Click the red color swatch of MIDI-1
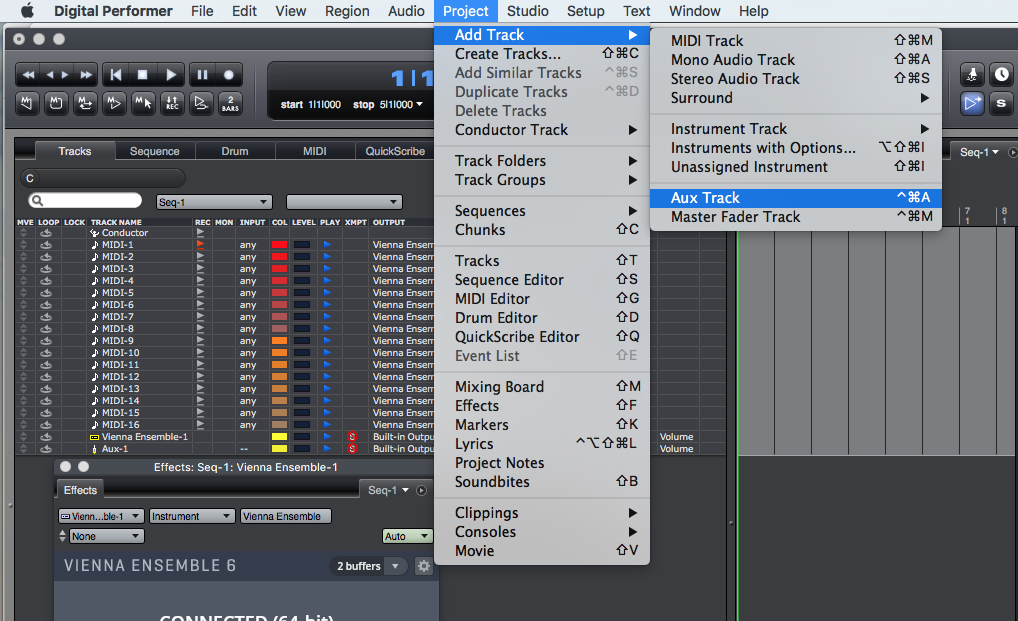 pyautogui.click(x=279, y=245)
